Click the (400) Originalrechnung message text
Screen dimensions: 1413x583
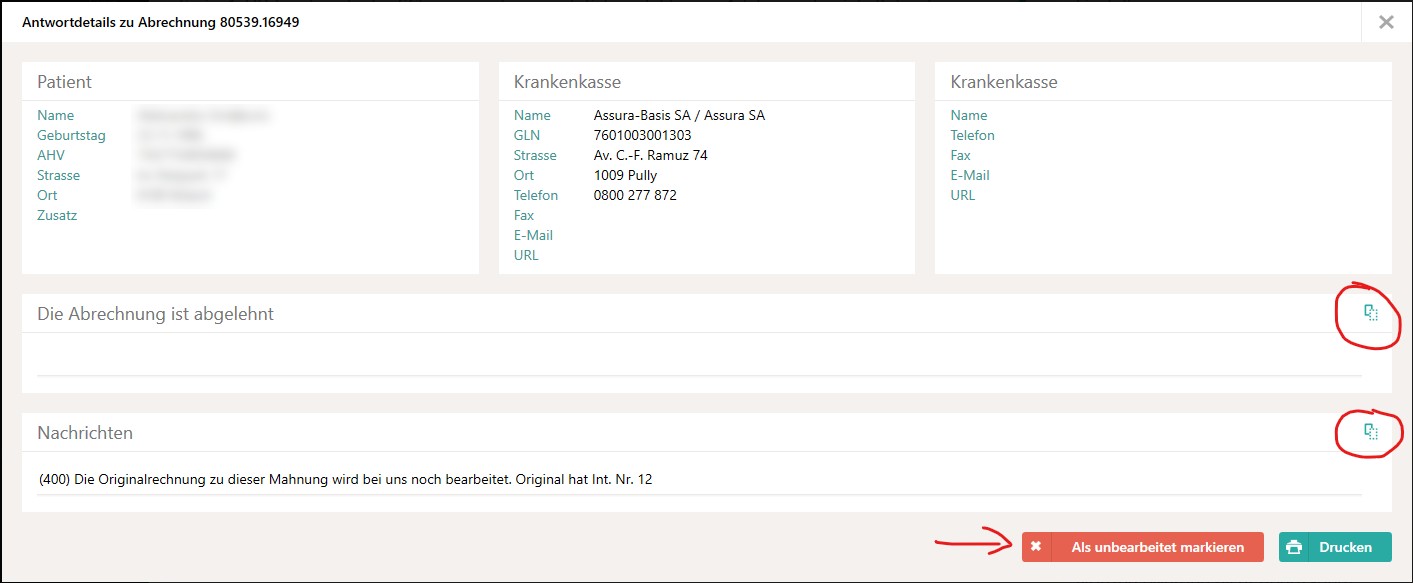pos(345,479)
